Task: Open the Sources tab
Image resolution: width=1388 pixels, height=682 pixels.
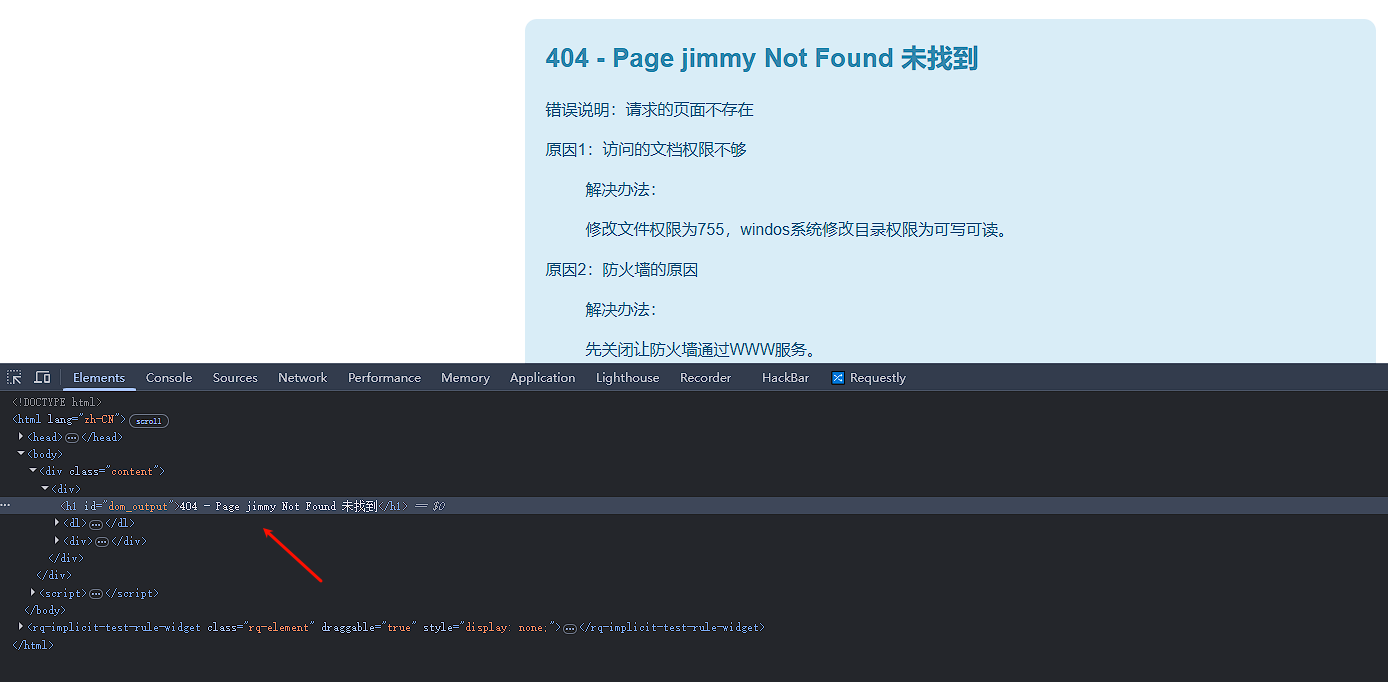Action: (235, 378)
